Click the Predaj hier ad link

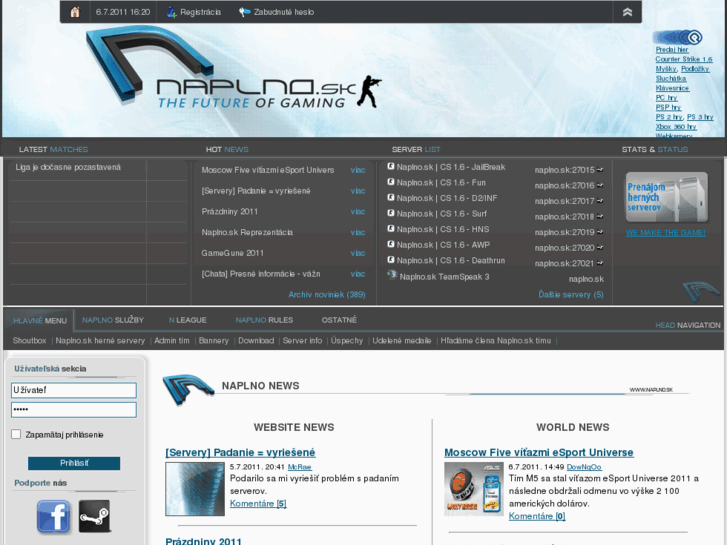[672, 50]
